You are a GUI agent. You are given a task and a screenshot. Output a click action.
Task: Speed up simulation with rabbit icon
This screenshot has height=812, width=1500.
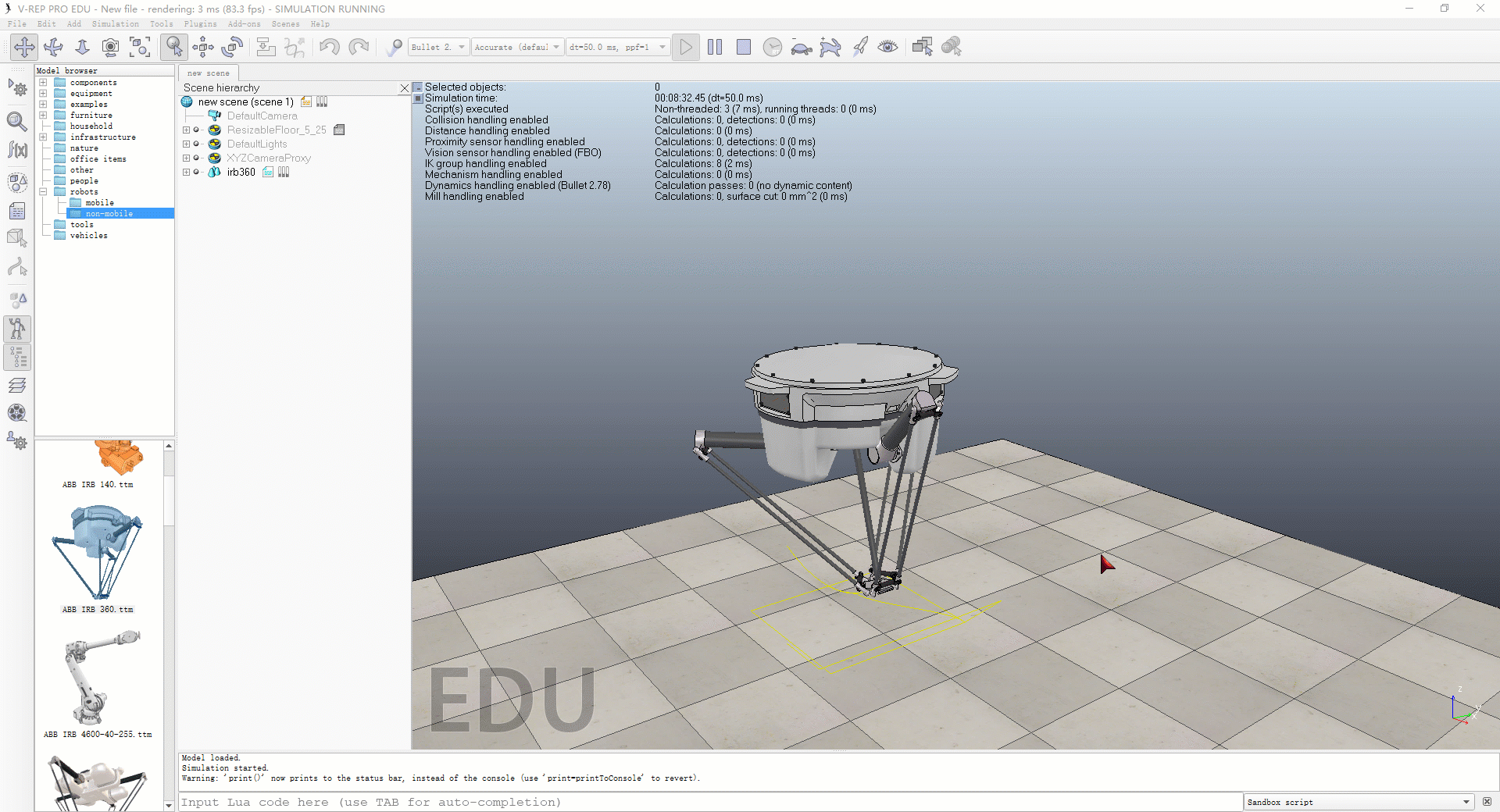830,47
